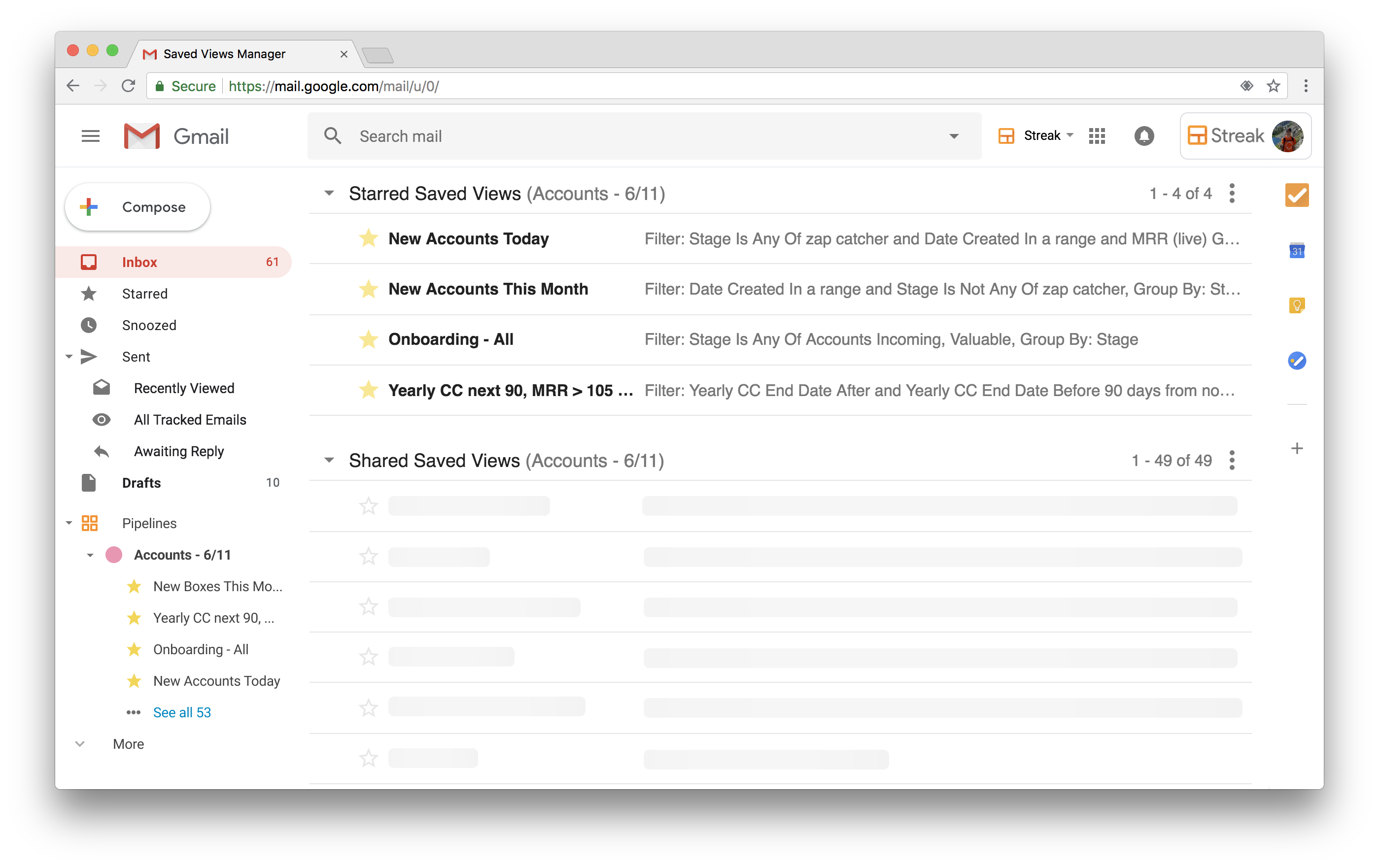Click the orange checkmark add-on icon
The width and height of the screenshot is (1379, 868).
coord(1297,195)
